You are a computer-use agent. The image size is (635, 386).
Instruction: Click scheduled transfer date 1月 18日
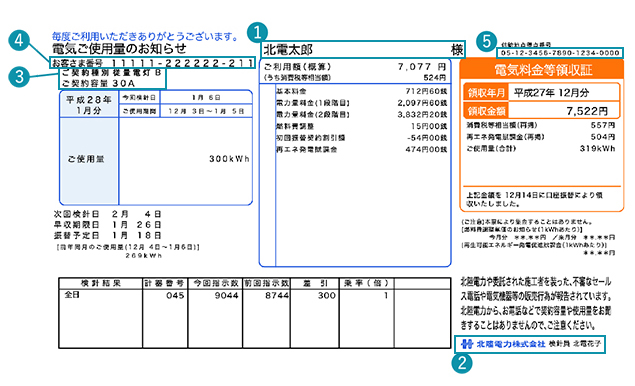point(136,235)
